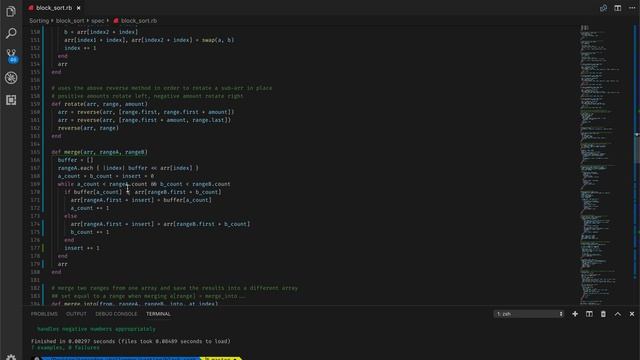The image size is (640, 360).
Task: Click the 'insert += 1' line
Action: point(82,248)
